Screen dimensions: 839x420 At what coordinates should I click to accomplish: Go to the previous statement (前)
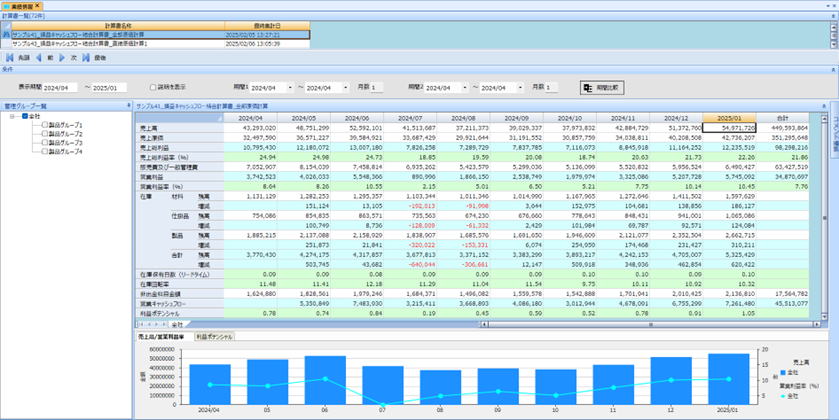pos(43,58)
